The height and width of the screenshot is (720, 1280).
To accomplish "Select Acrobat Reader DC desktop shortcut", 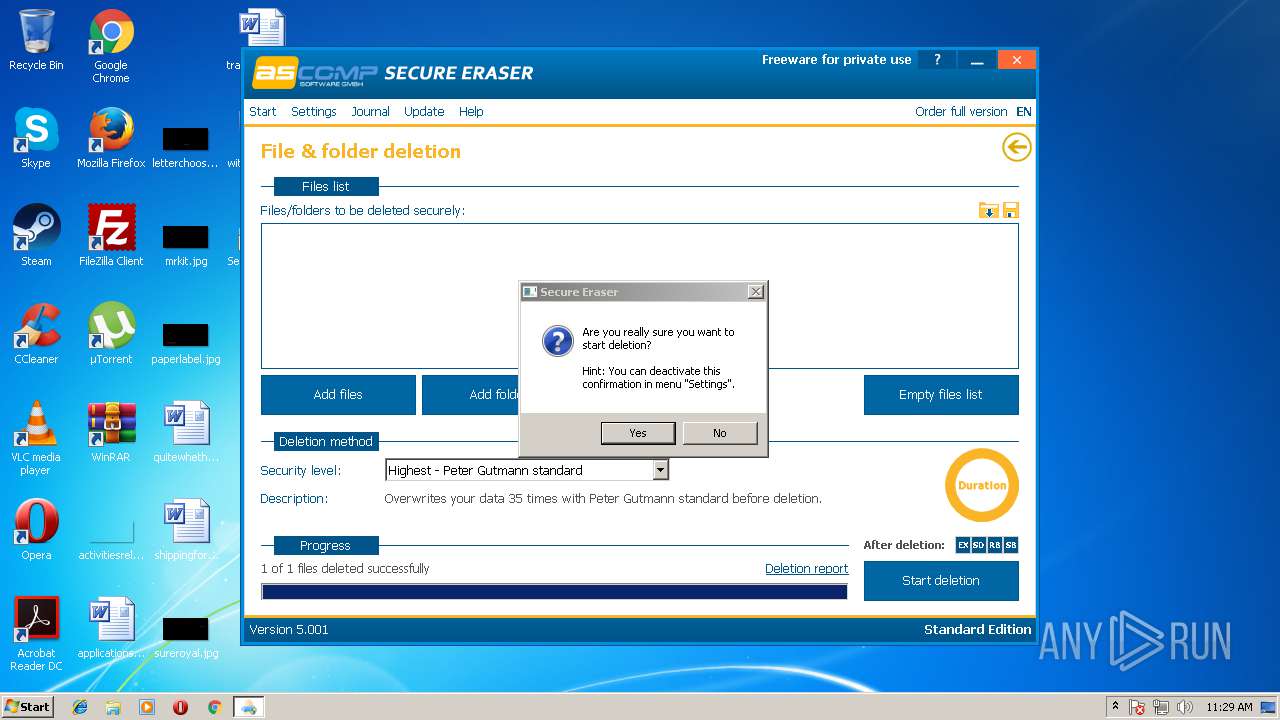I will click(36, 634).
